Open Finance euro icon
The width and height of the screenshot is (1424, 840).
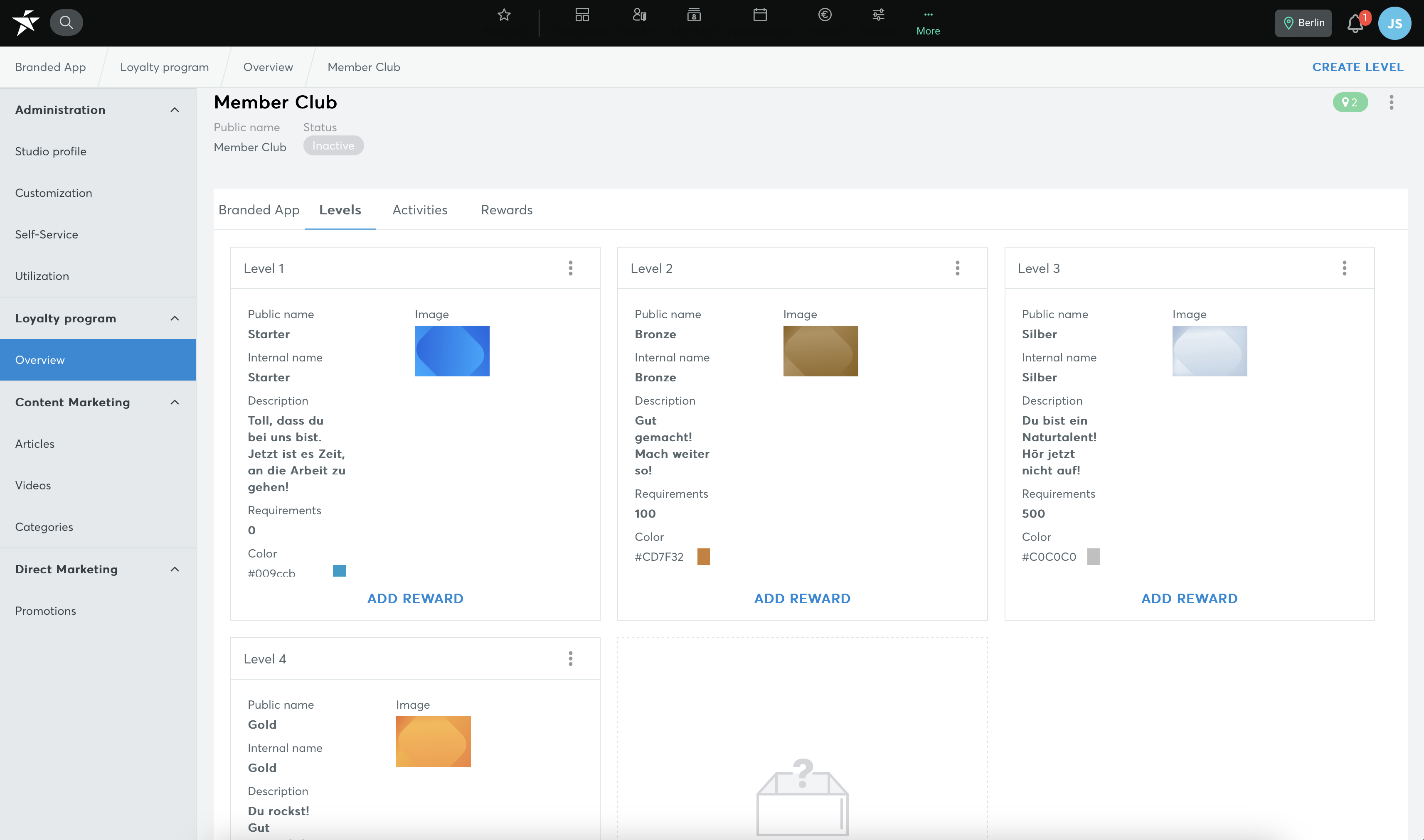(825, 15)
